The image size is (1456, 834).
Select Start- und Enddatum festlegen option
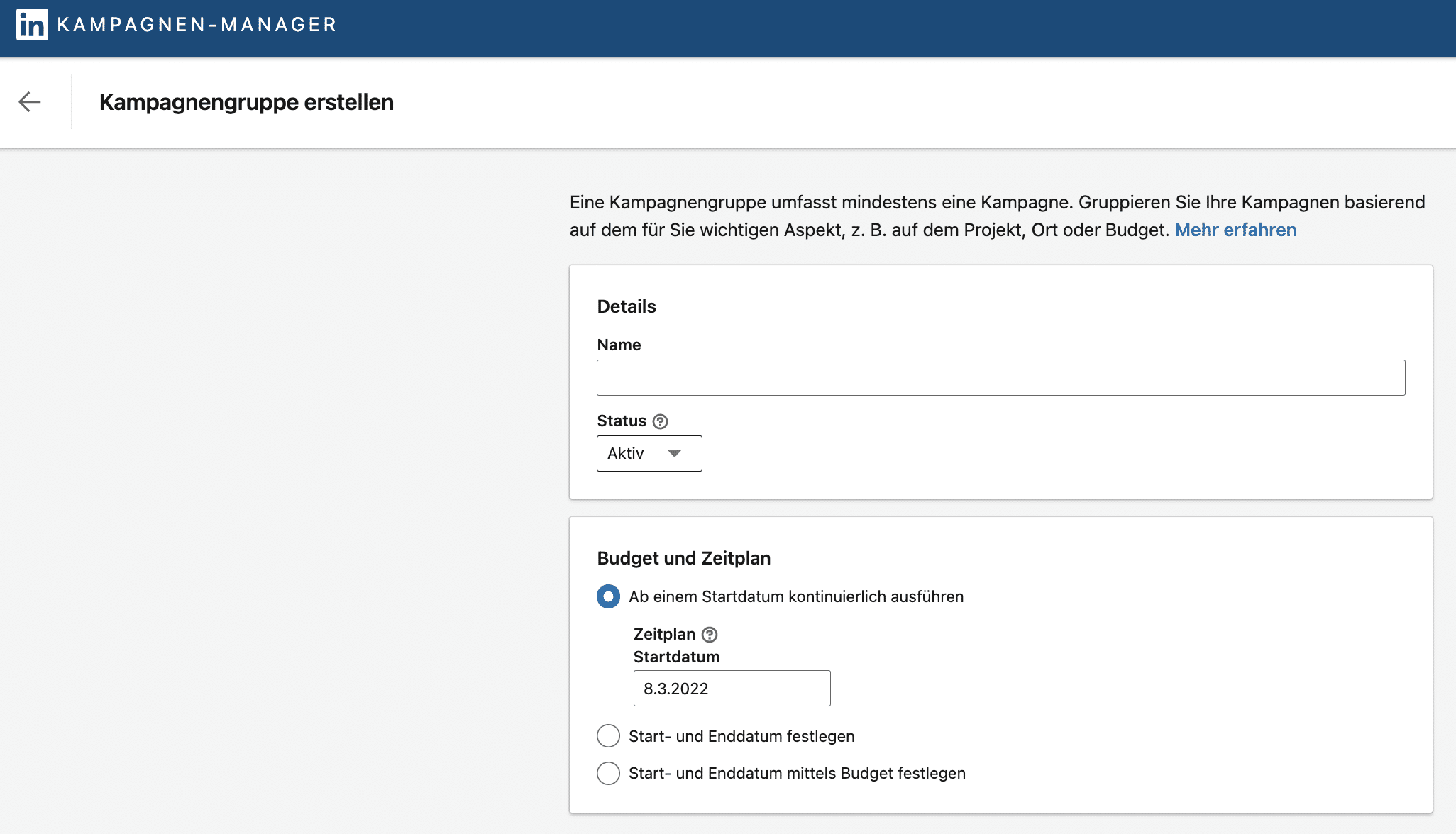(608, 736)
